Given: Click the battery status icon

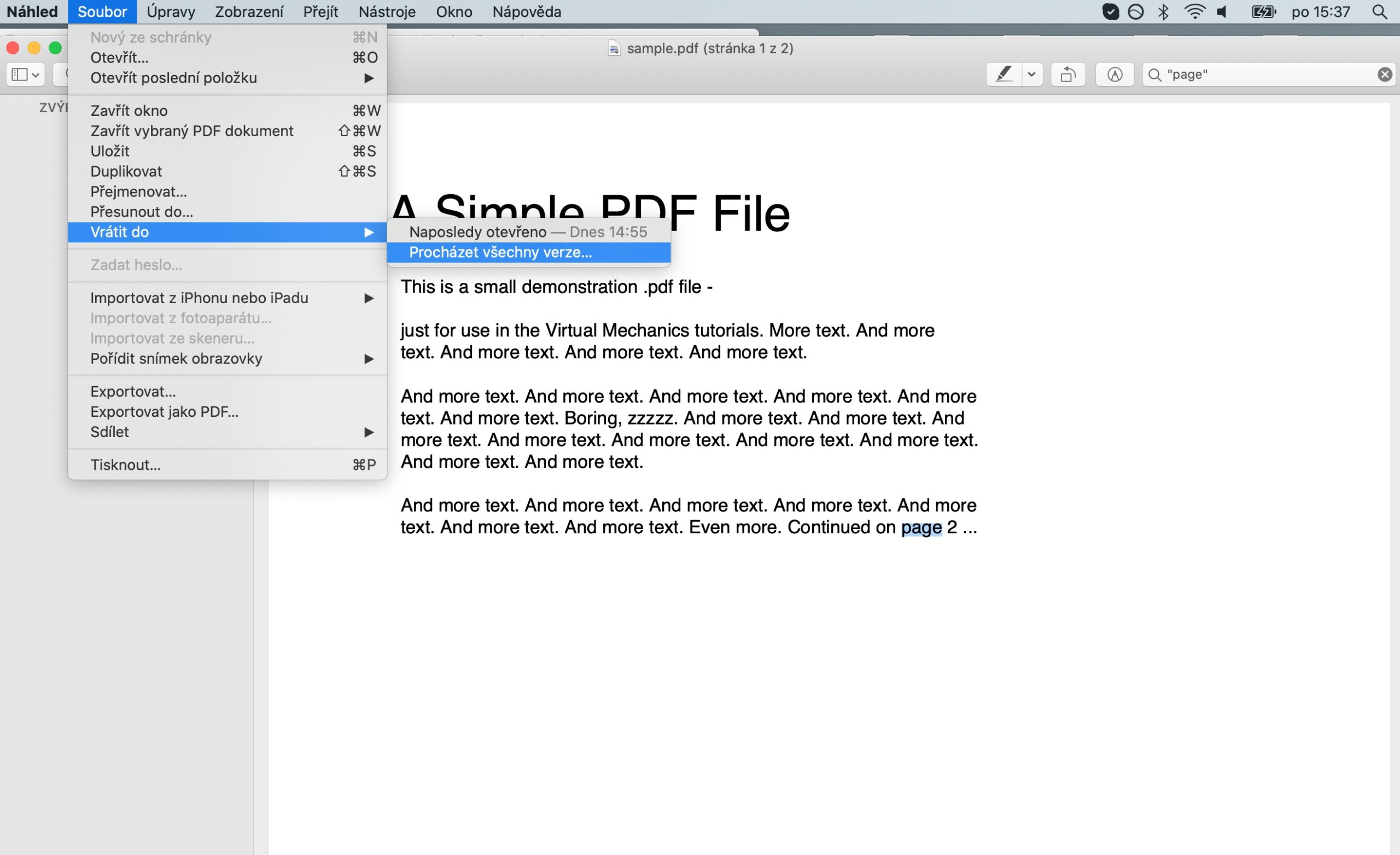Looking at the screenshot, I should click(x=1264, y=12).
